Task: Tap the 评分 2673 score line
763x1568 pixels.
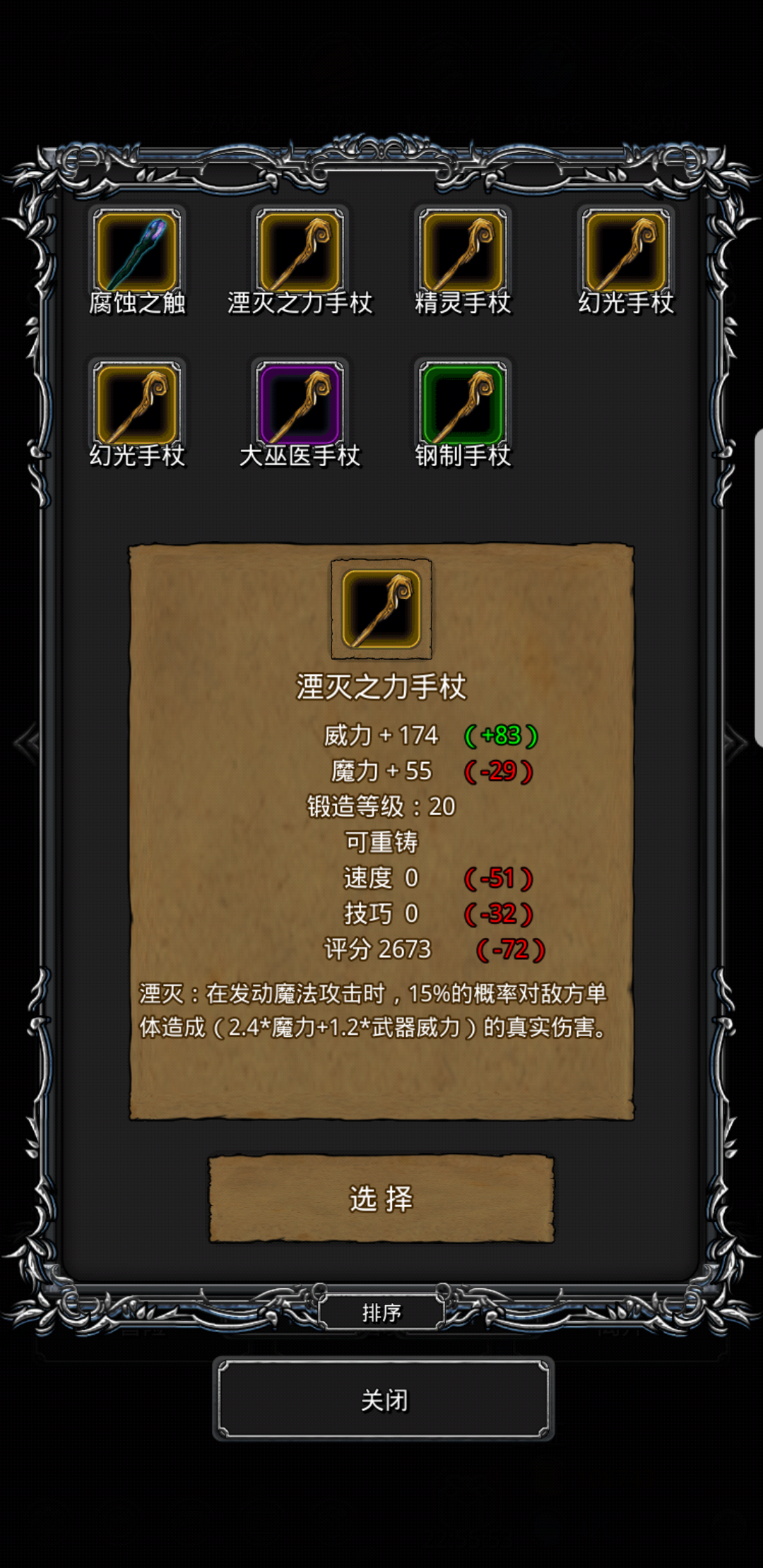Action: 377,949
